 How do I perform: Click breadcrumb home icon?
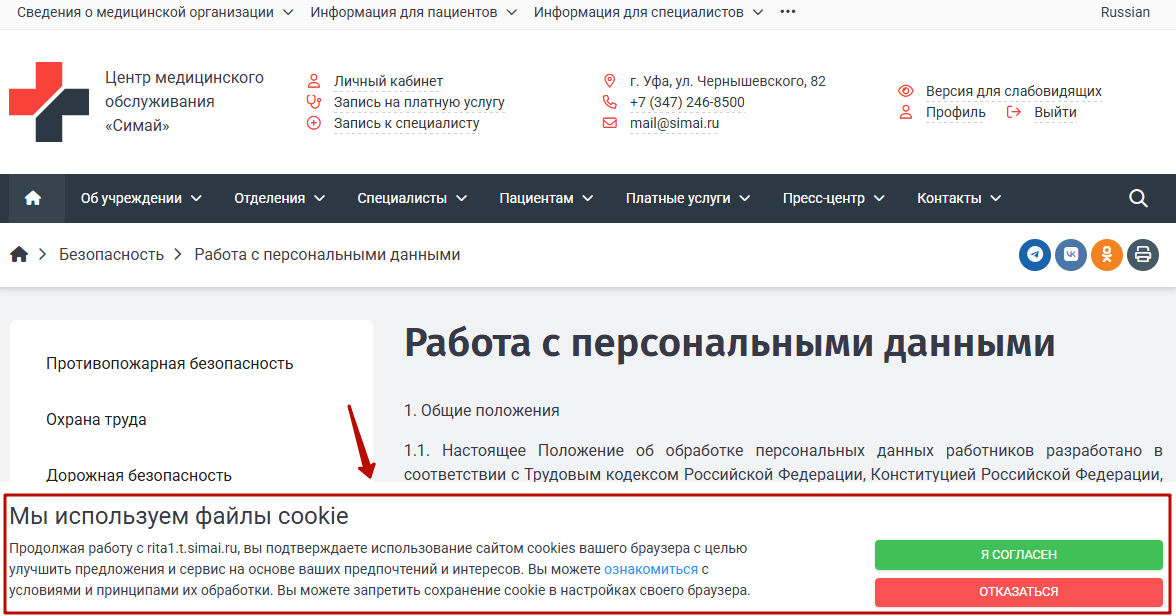[19, 255]
